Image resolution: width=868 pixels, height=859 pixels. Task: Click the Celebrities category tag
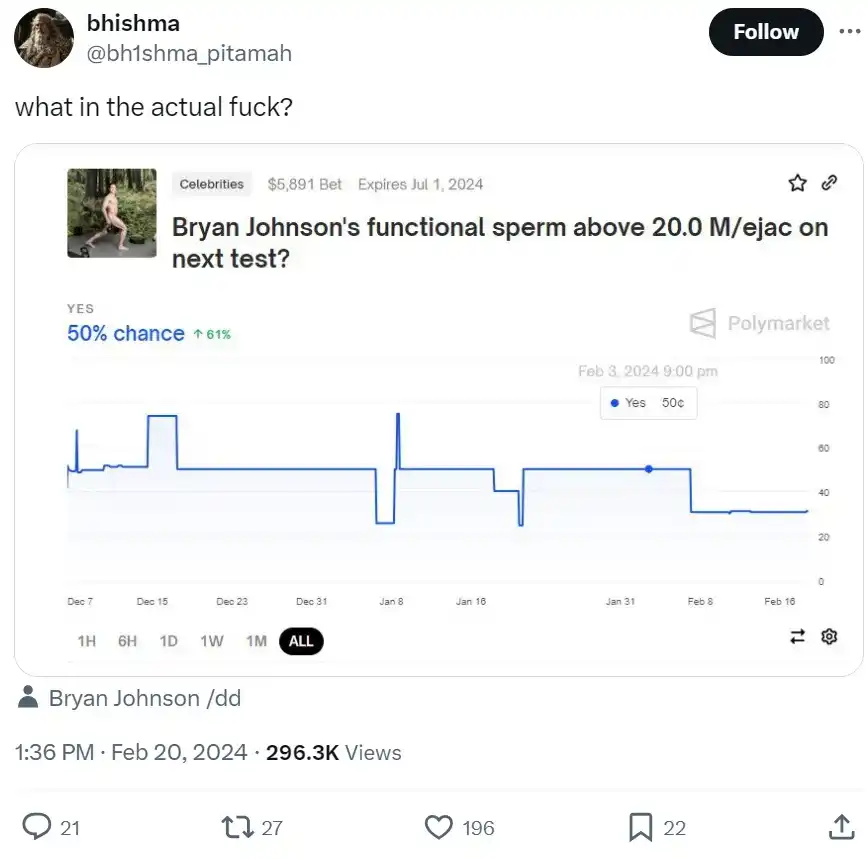pyautogui.click(x=212, y=184)
